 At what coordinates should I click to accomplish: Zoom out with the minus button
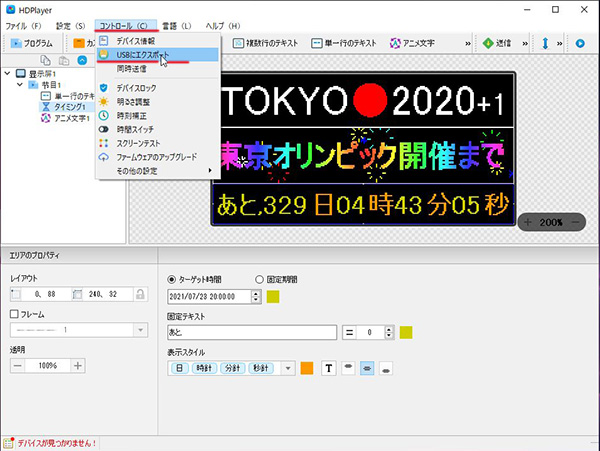575,222
